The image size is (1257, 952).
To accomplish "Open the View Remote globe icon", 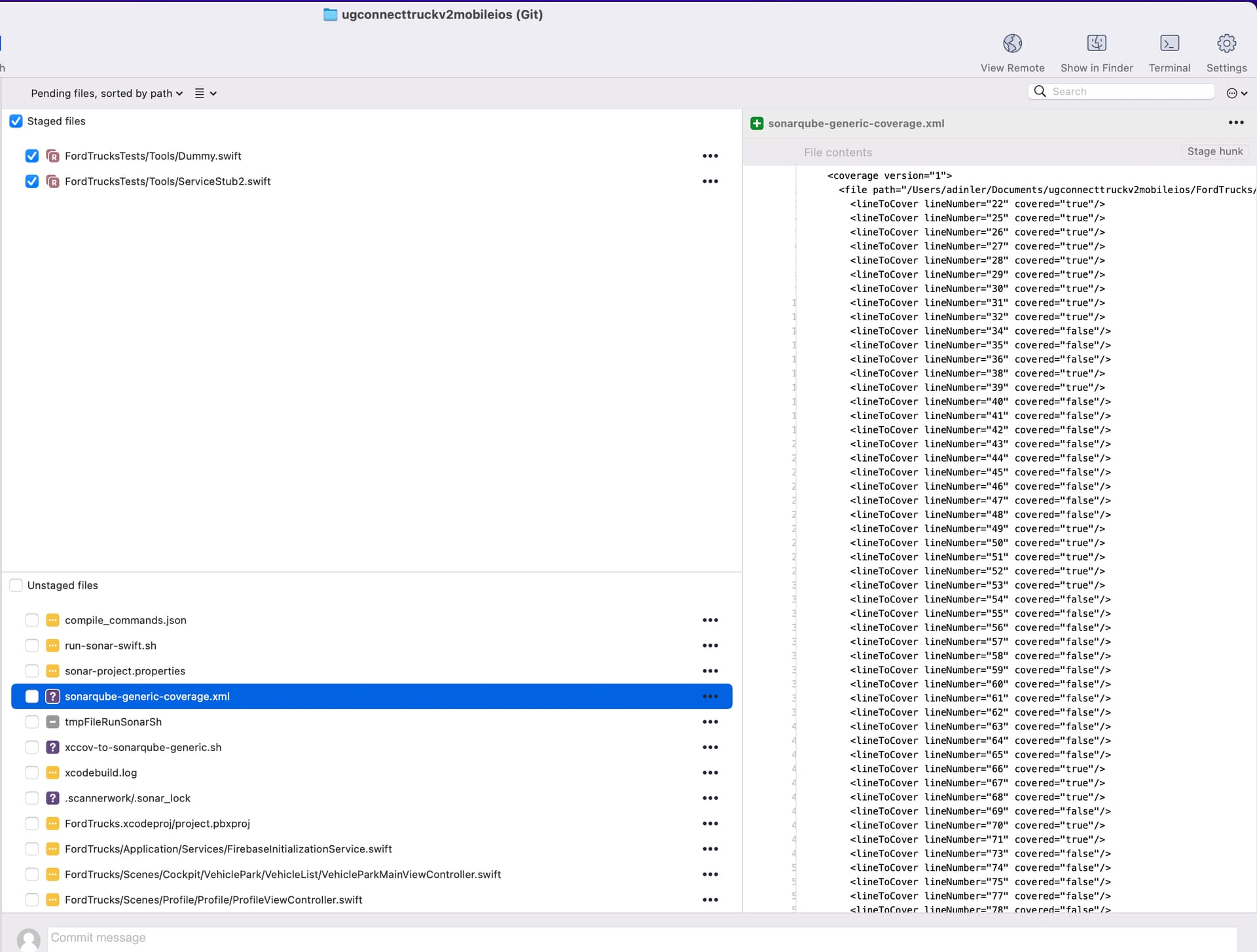I will tap(1012, 44).
